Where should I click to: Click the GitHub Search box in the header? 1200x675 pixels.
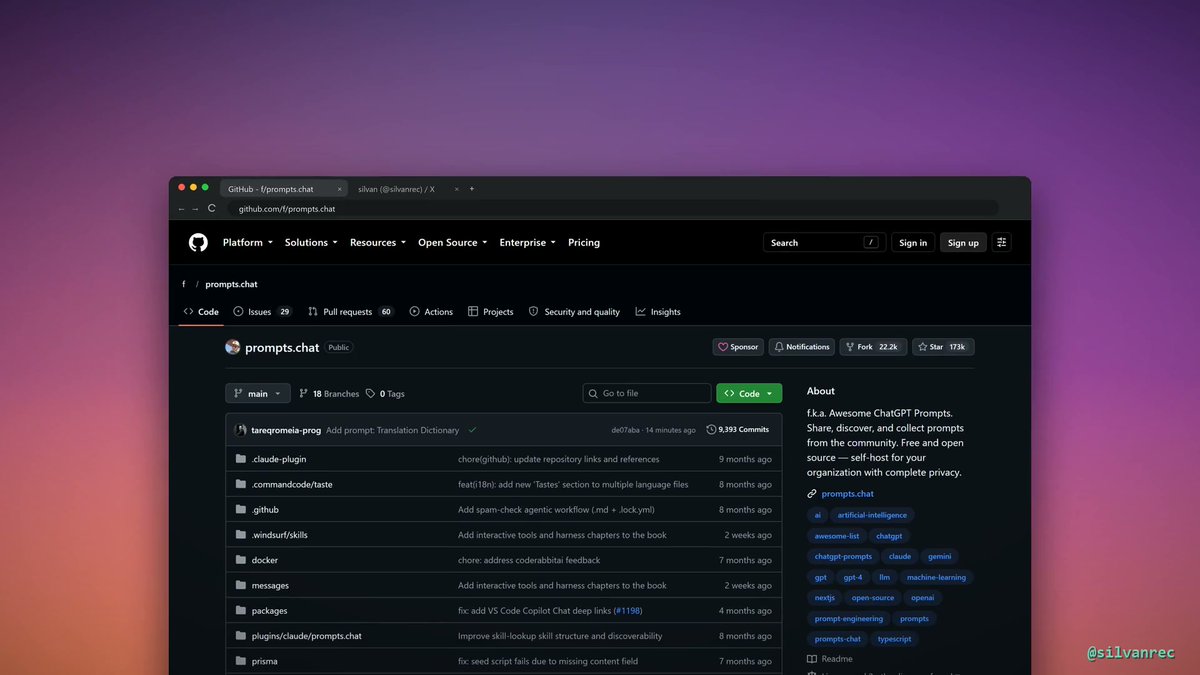click(x=825, y=242)
